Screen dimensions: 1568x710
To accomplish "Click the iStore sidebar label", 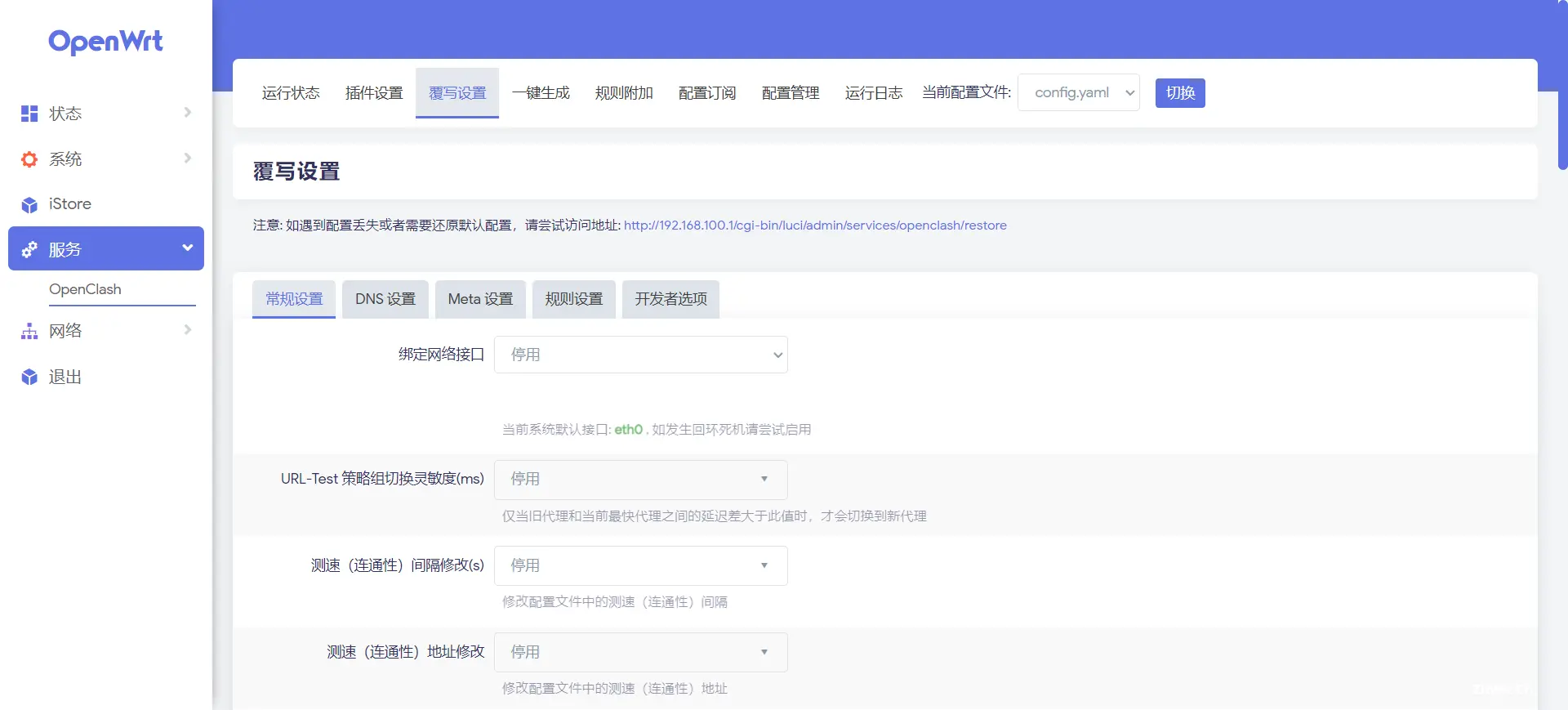I will [x=70, y=204].
